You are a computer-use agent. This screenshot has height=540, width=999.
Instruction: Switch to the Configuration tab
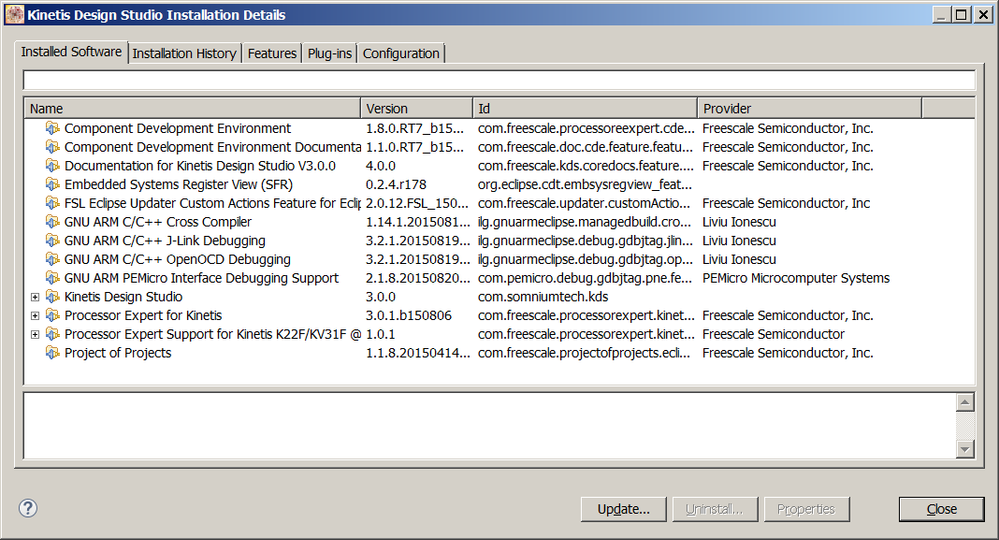[401, 53]
